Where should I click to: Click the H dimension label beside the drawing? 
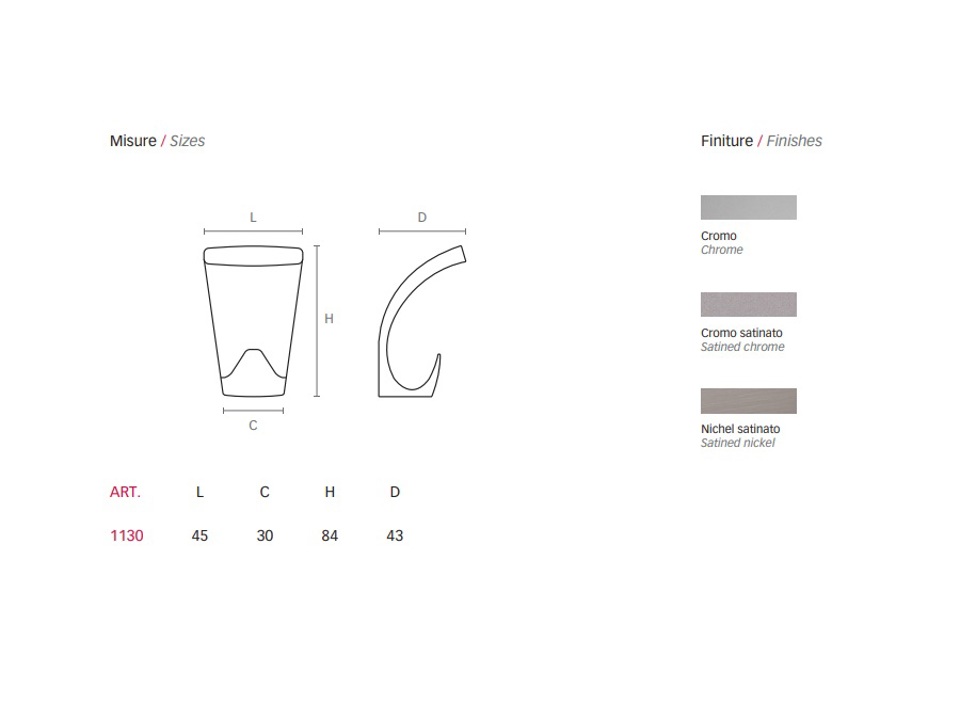(329, 319)
